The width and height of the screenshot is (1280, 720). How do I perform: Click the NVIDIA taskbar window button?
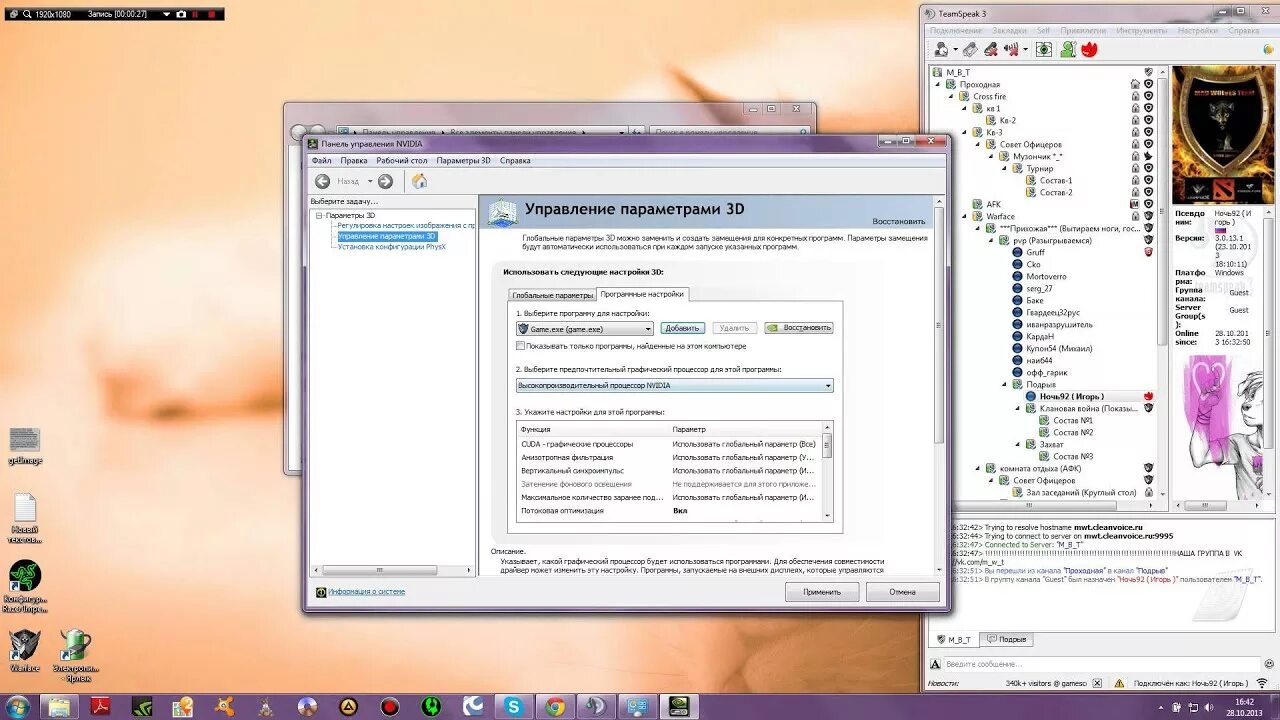click(679, 706)
